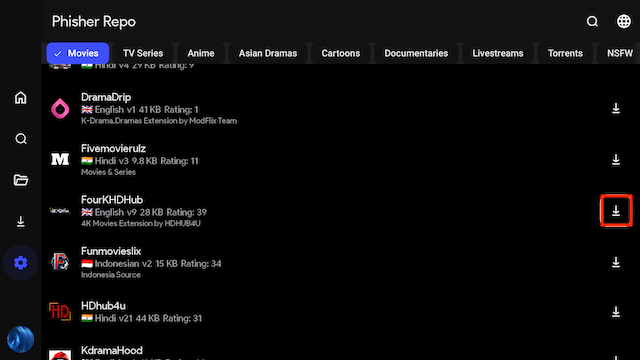Click the Fivemovierulz extension name
The image size is (640, 360).
click(x=113, y=149)
